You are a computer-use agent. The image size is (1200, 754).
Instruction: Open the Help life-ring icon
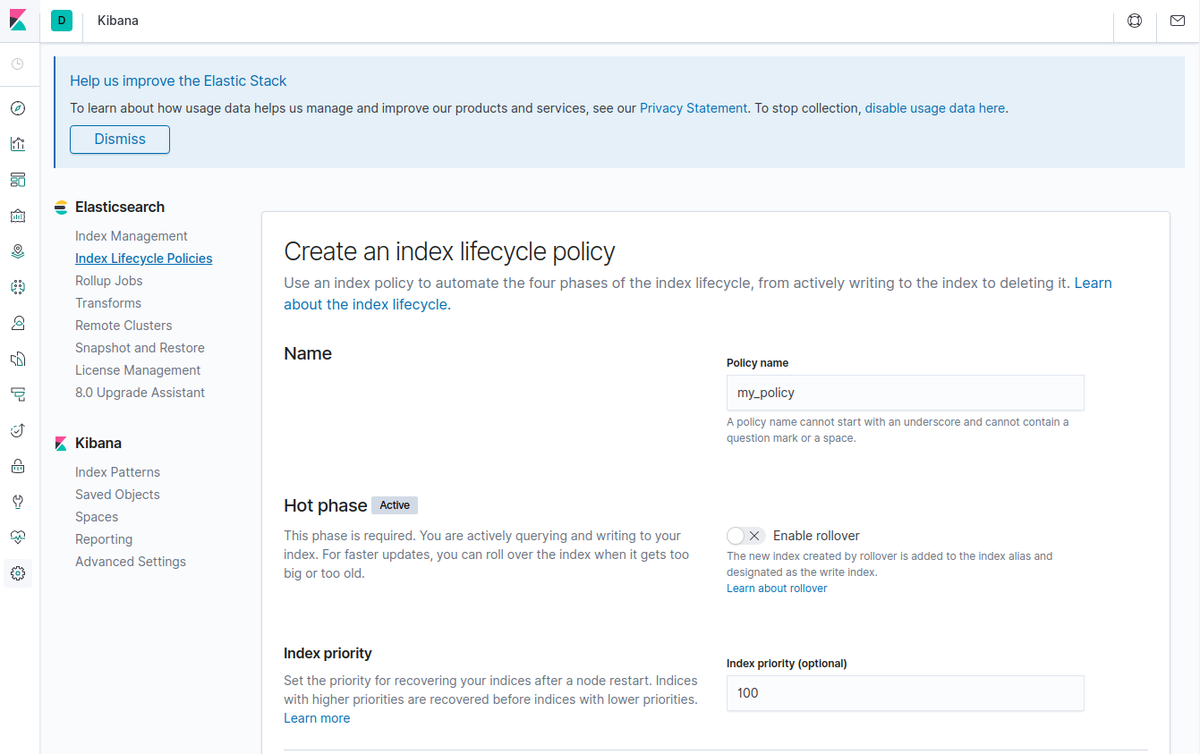point(1133,20)
